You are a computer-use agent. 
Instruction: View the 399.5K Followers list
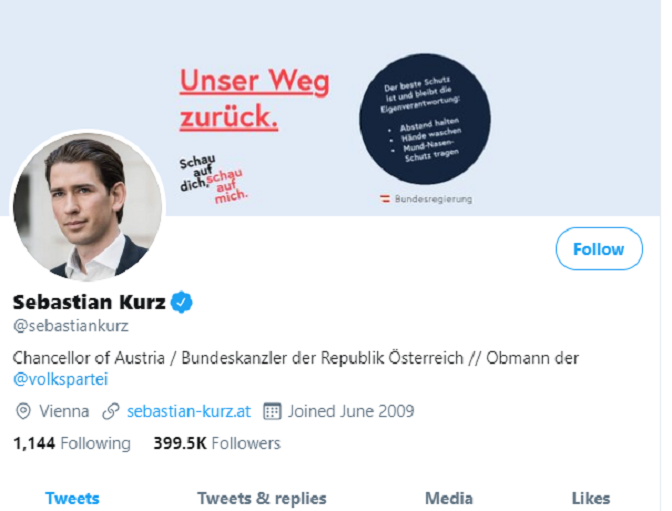point(217,443)
